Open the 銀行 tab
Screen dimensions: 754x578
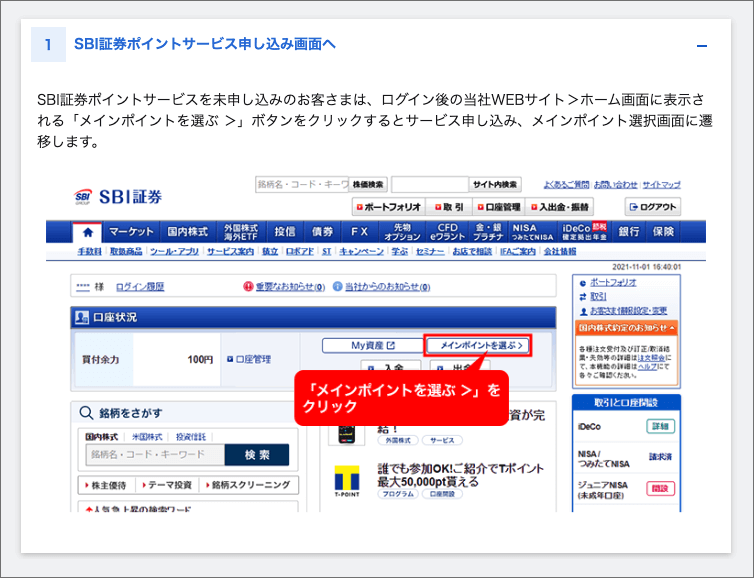pos(628,232)
